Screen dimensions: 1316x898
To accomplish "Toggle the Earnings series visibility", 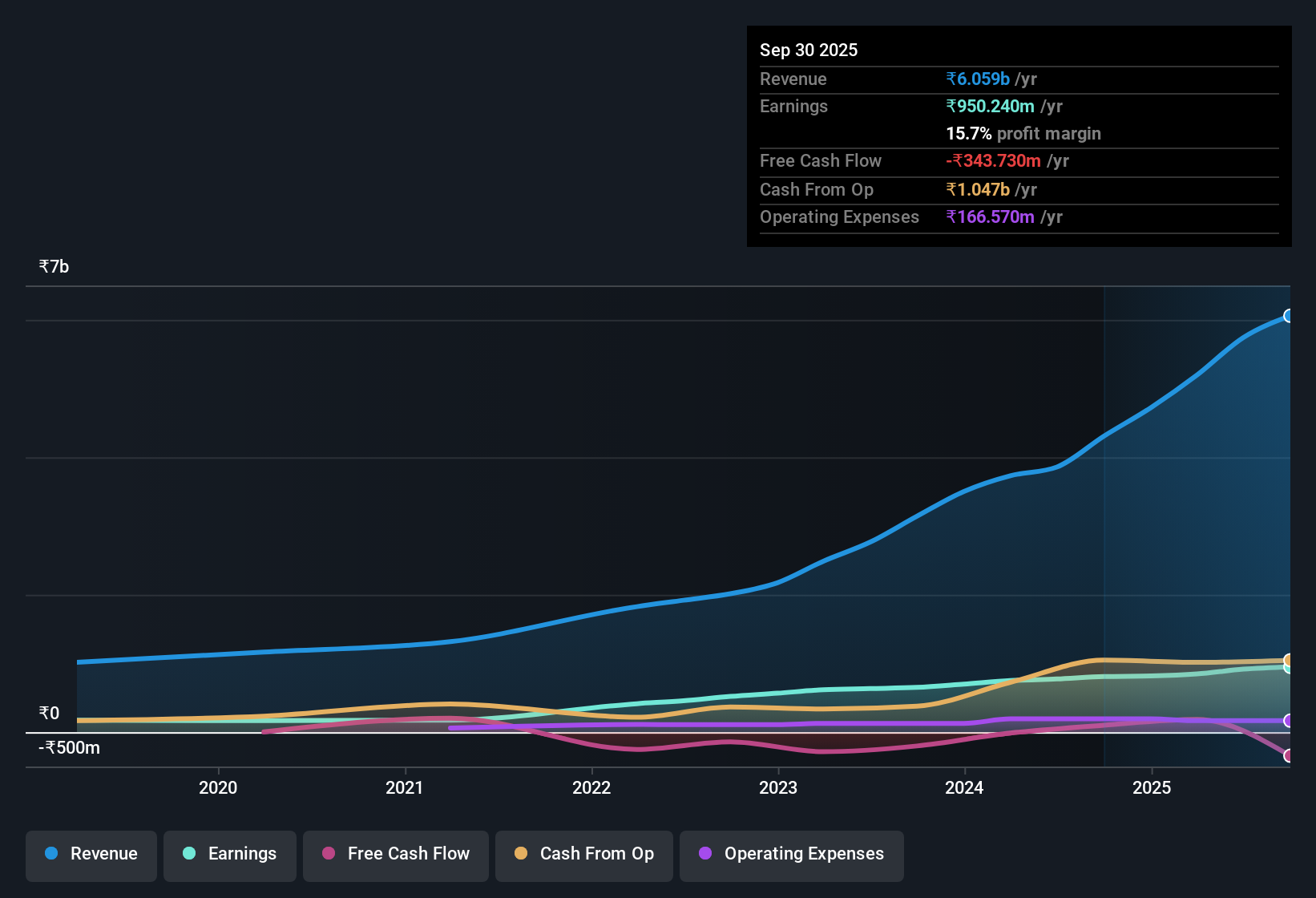I will tap(229, 854).
